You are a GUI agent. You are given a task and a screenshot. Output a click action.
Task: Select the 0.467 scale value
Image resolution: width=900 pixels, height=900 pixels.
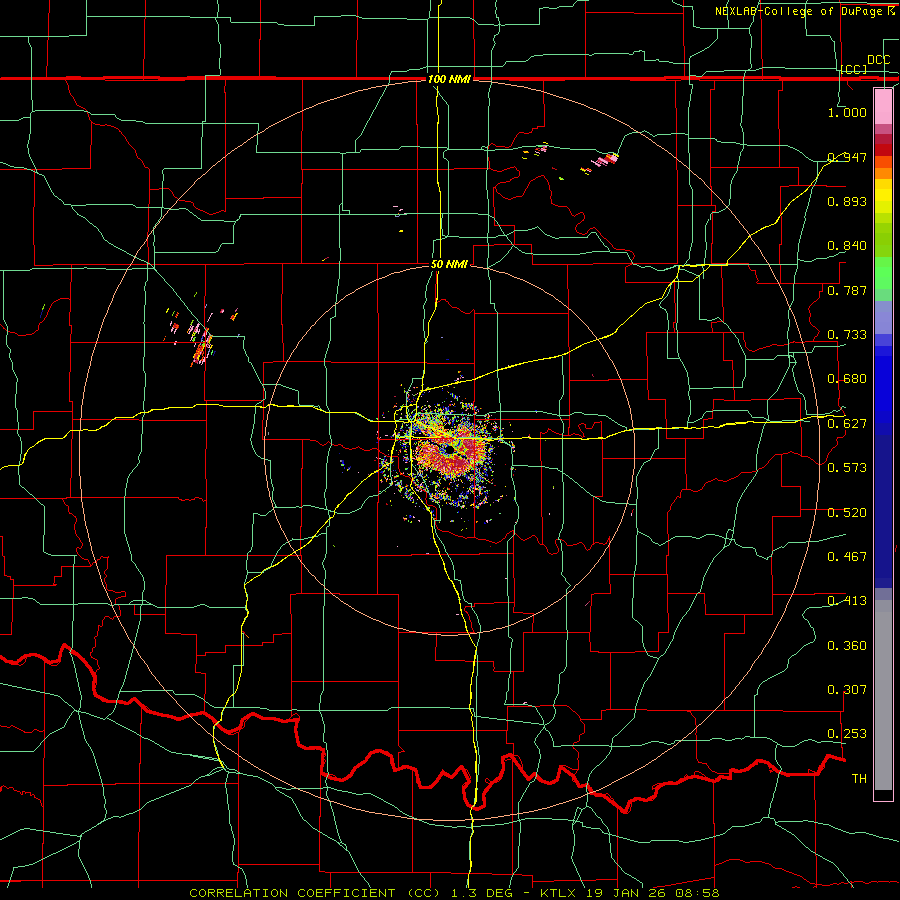847,557
